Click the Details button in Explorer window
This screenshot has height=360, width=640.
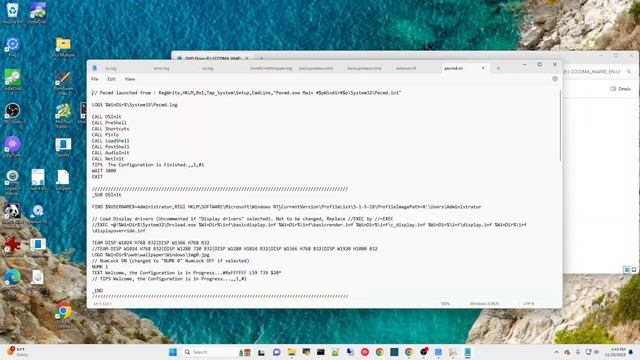tap(620, 89)
